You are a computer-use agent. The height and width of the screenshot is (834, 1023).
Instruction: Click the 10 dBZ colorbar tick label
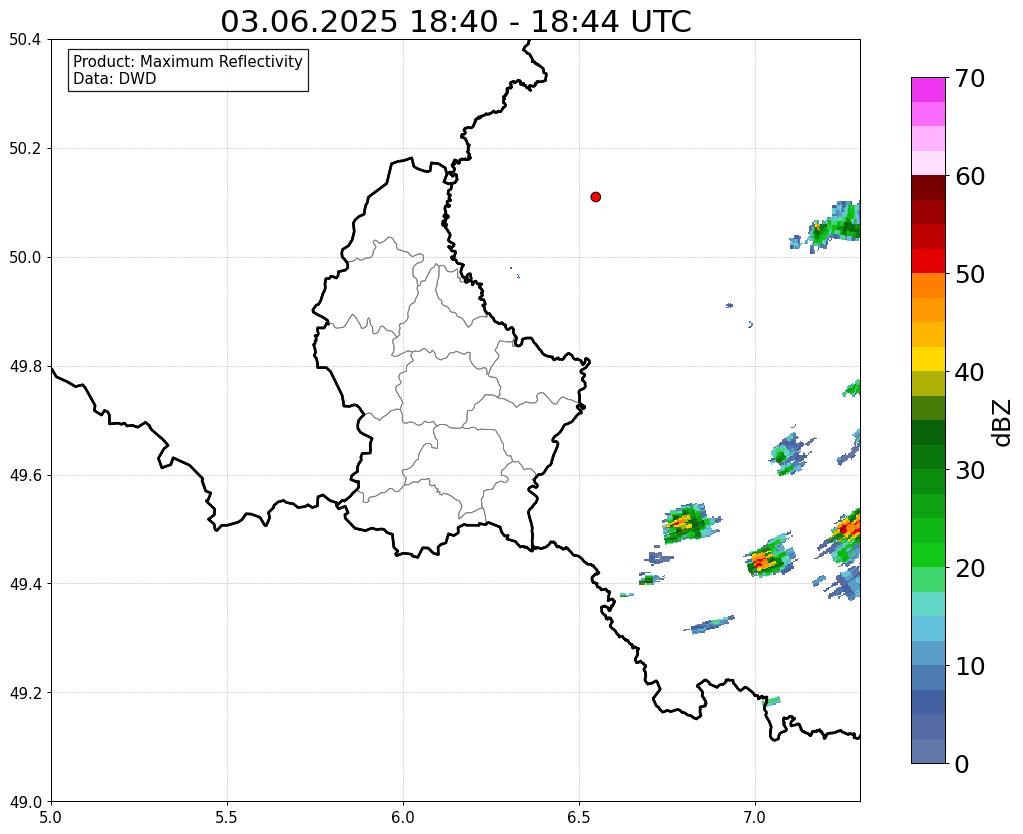point(970,665)
